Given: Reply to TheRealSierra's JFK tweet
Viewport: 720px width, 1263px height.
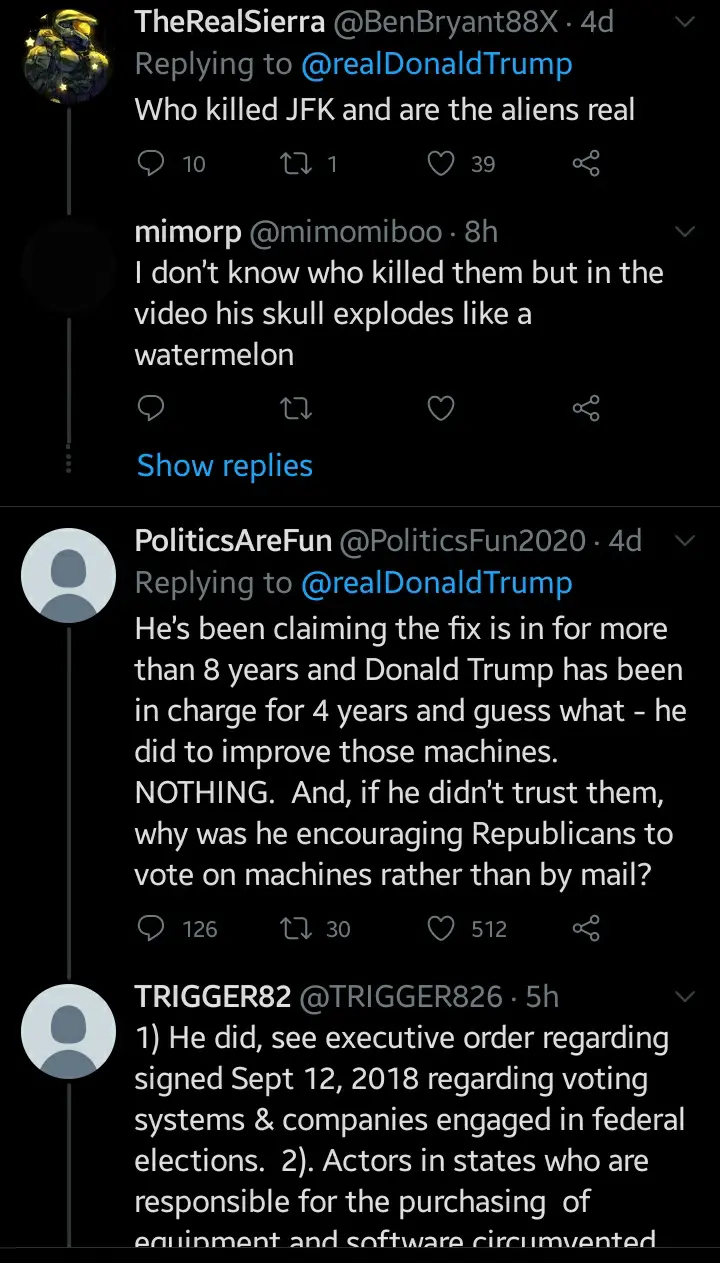Looking at the screenshot, I should 150,163.
